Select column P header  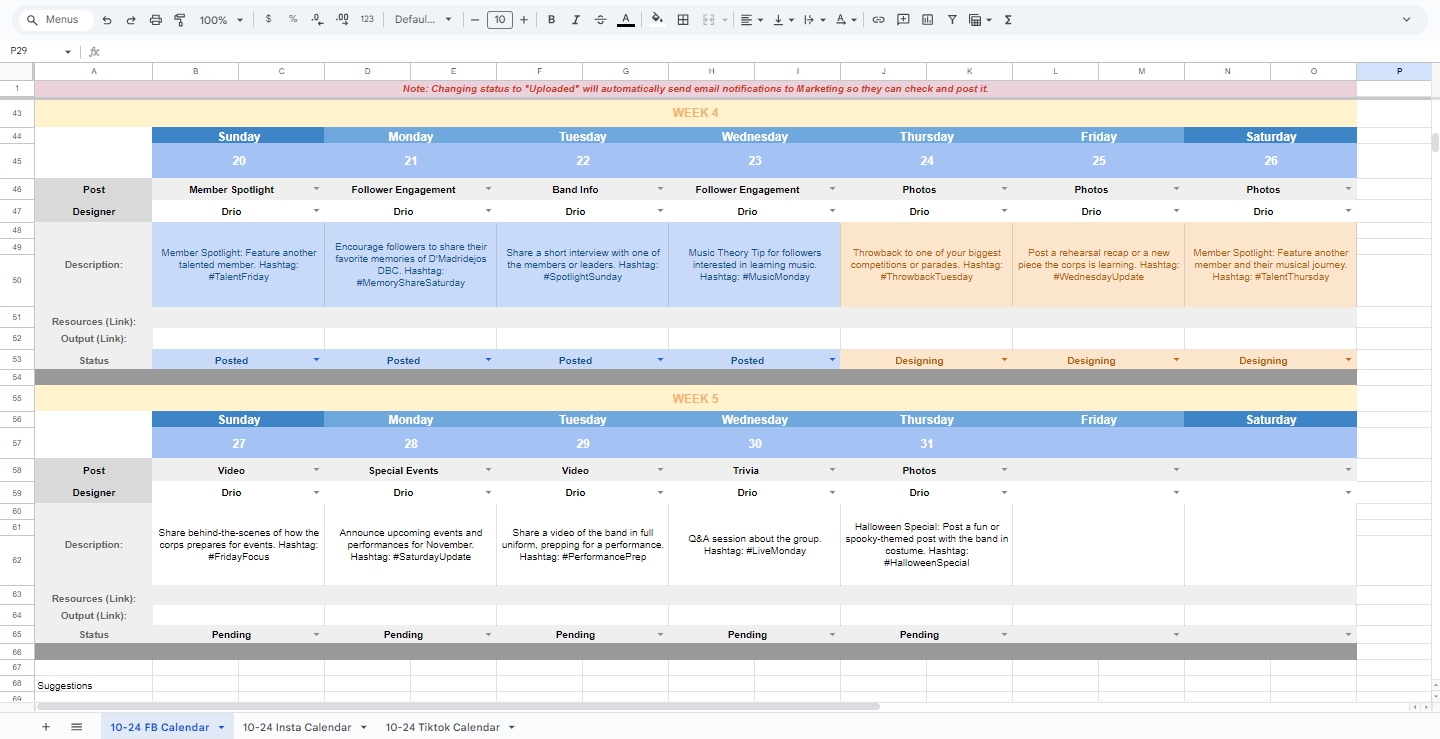click(x=1398, y=71)
